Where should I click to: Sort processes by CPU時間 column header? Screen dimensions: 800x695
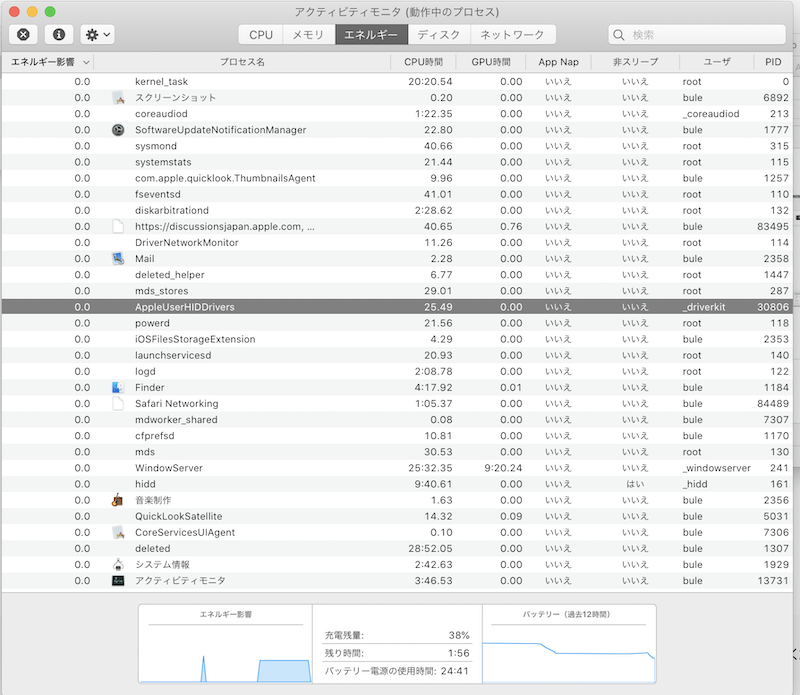coord(423,62)
